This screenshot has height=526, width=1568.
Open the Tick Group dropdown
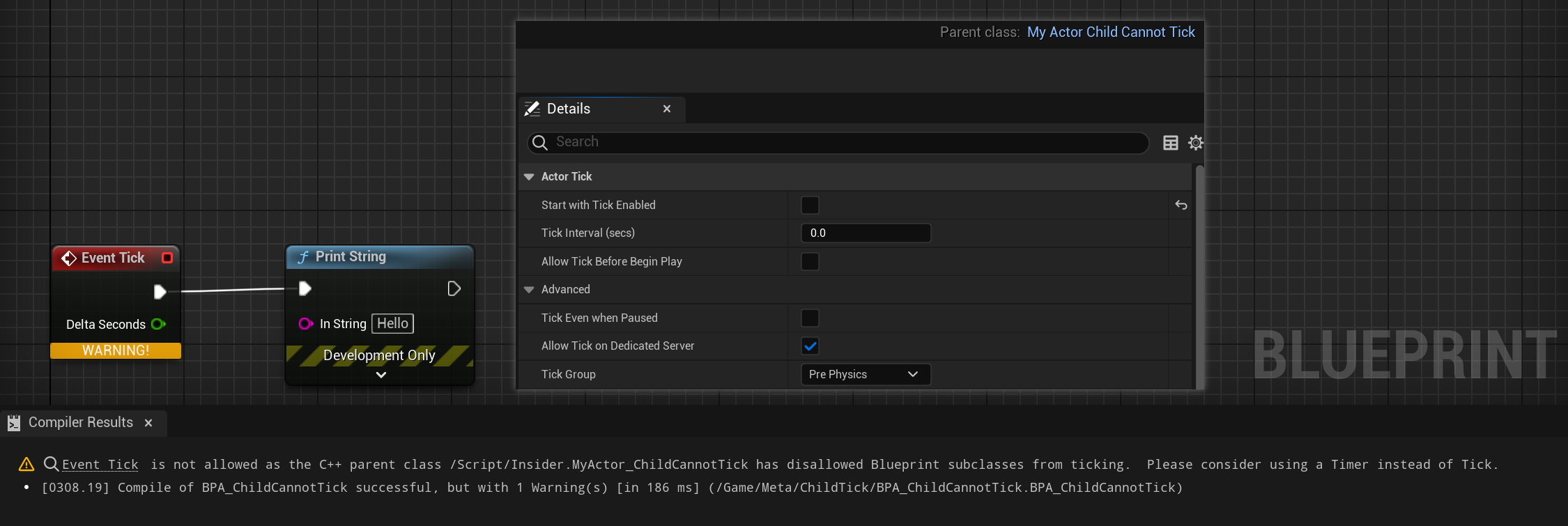point(865,374)
